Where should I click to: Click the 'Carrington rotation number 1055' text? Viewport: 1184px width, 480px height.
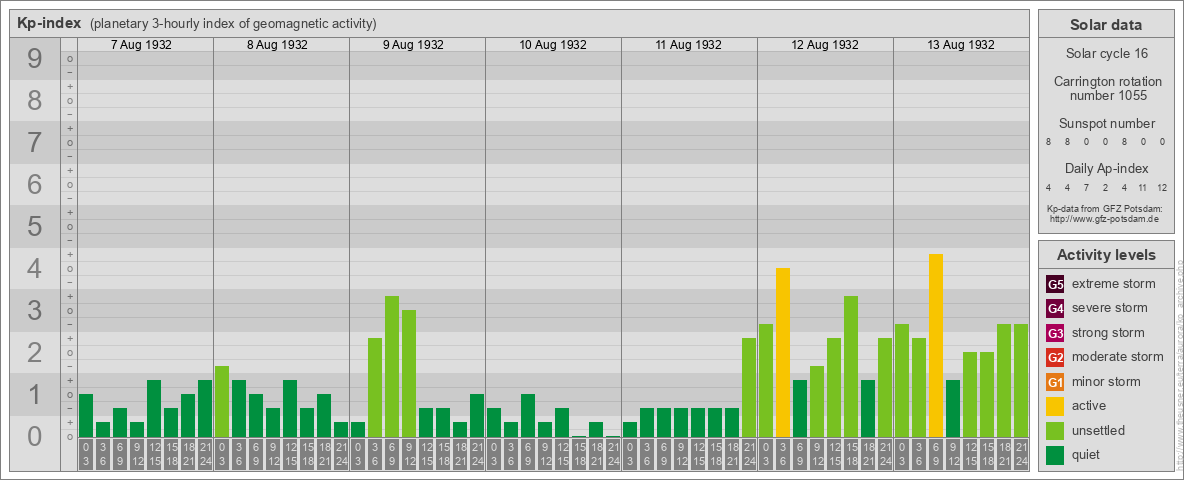coord(1106,88)
